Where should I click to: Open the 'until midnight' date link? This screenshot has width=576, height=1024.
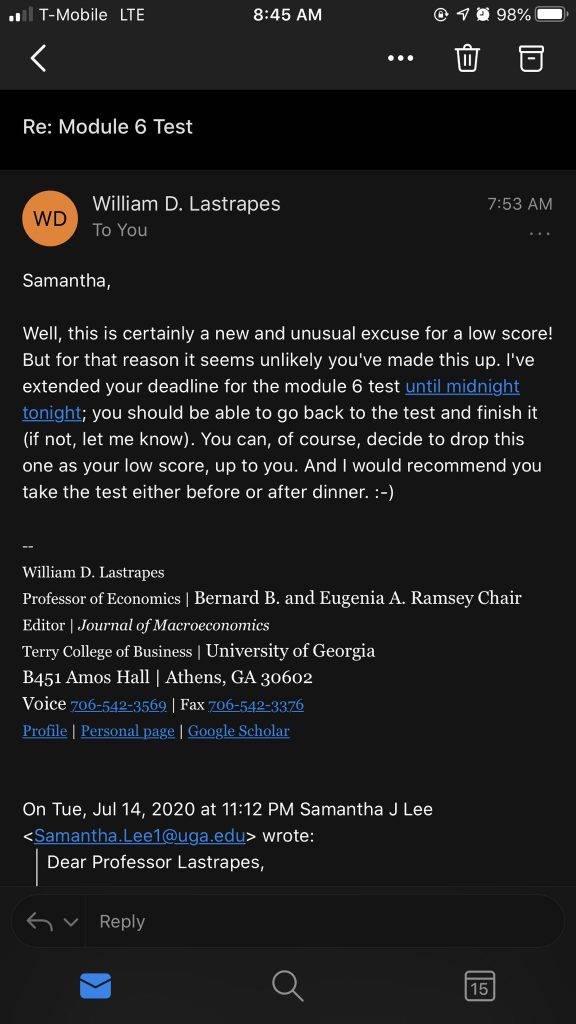click(462, 386)
